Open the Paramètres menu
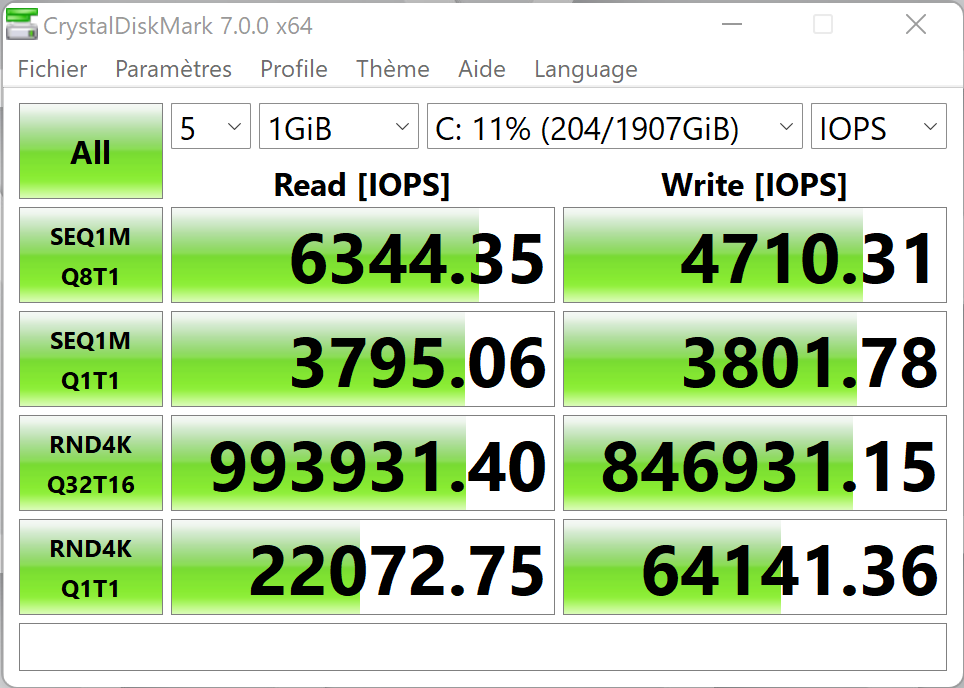964x688 pixels. 173,69
